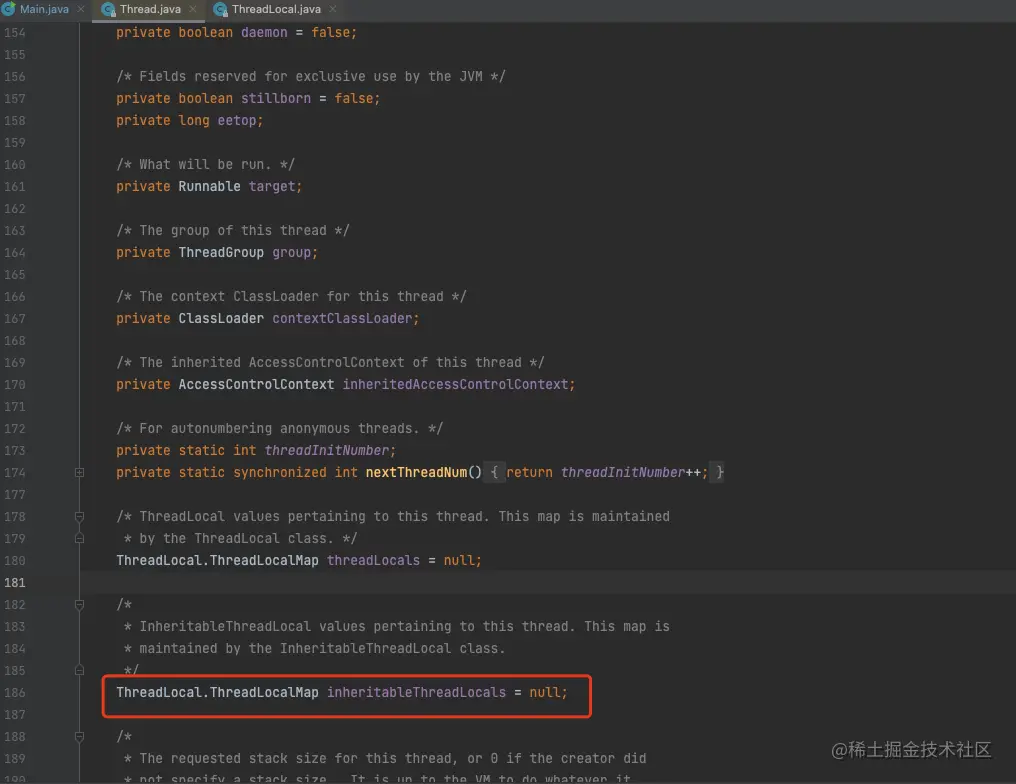Click the 'stillborn' field name
The image size is (1016, 784).
pos(275,98)
